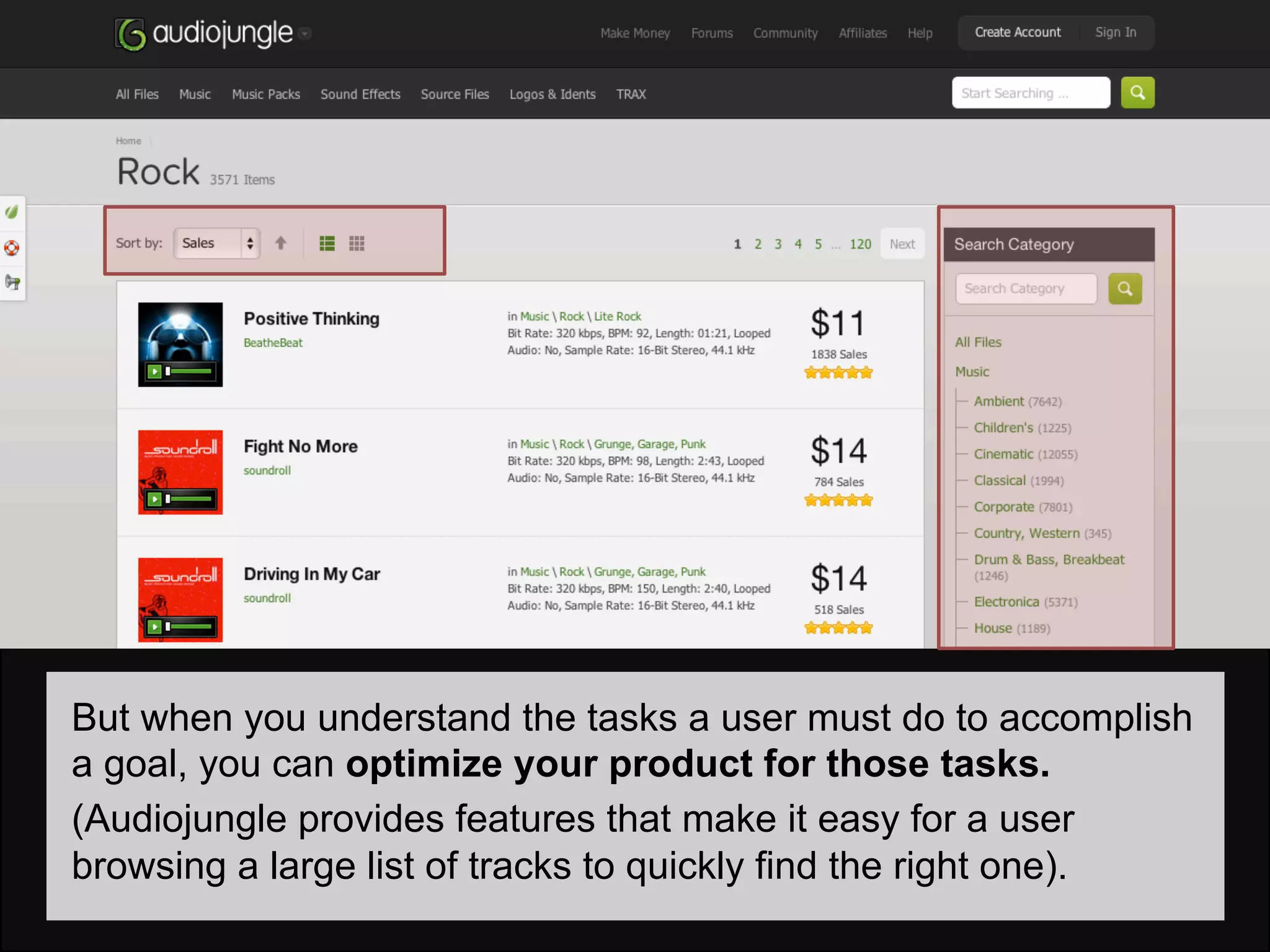
Task: Open the Driving In My Car title
Action: coord(312,574)
